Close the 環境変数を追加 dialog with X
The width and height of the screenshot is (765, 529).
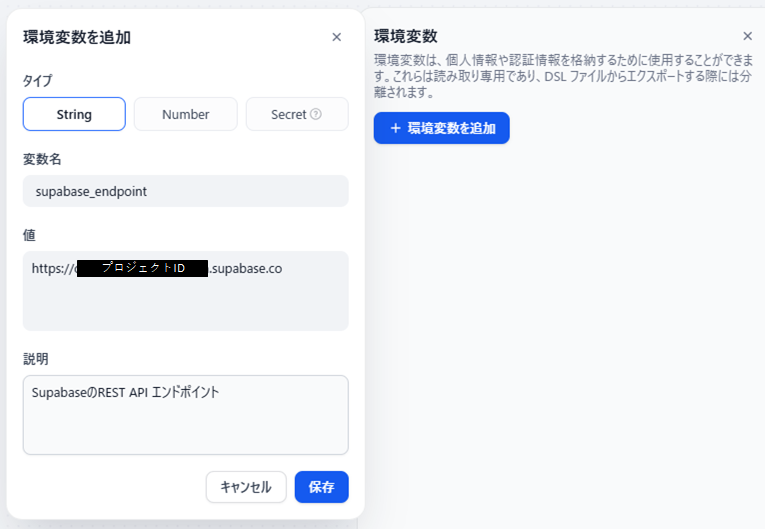coord(336,37)
